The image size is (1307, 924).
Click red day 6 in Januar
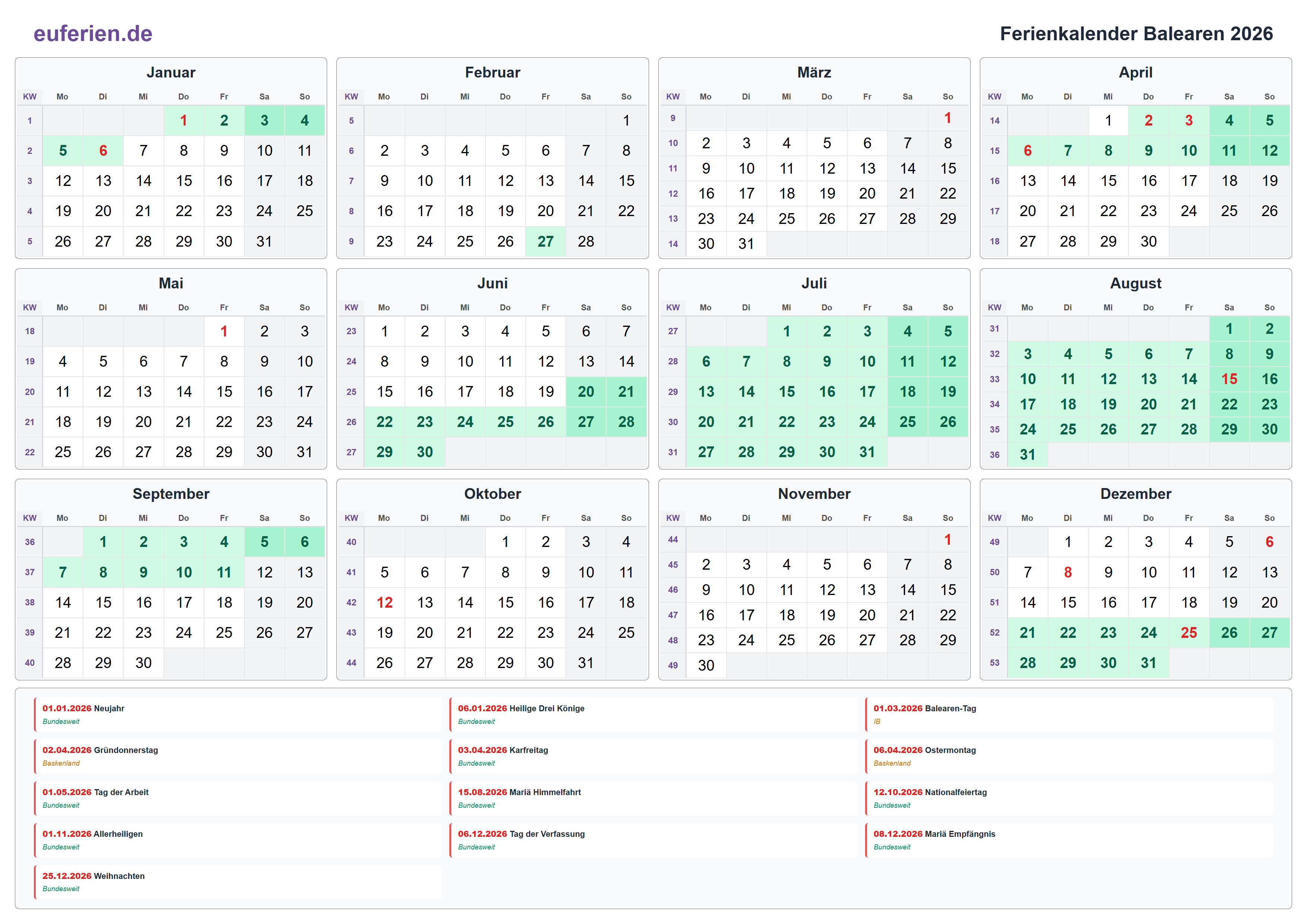point(103,150)
